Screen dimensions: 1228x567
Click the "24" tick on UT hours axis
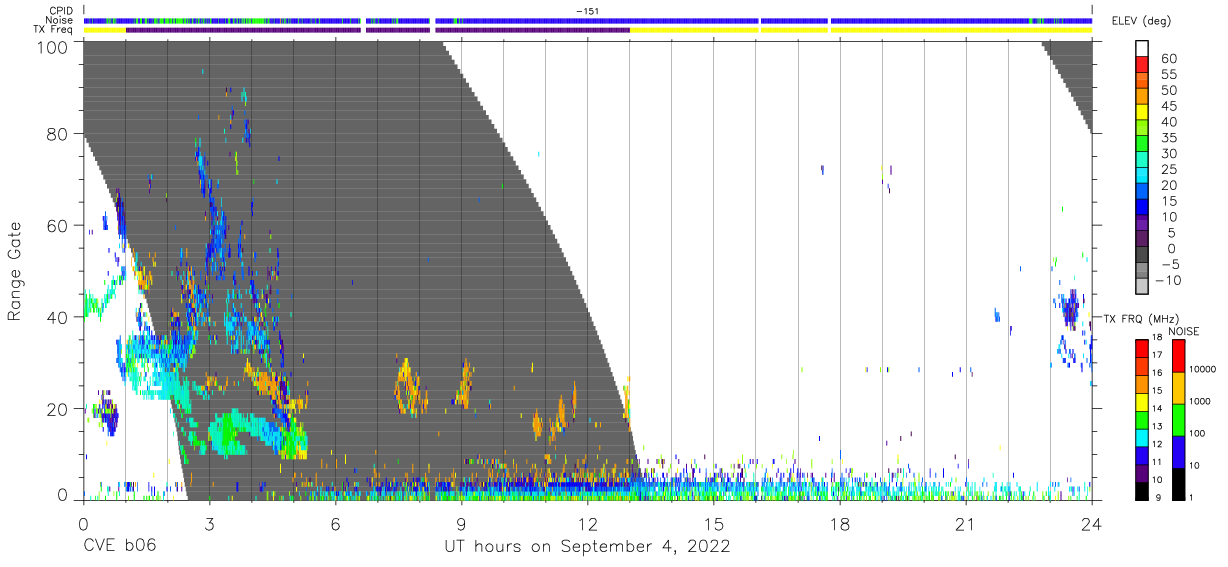pos(1091,524)
